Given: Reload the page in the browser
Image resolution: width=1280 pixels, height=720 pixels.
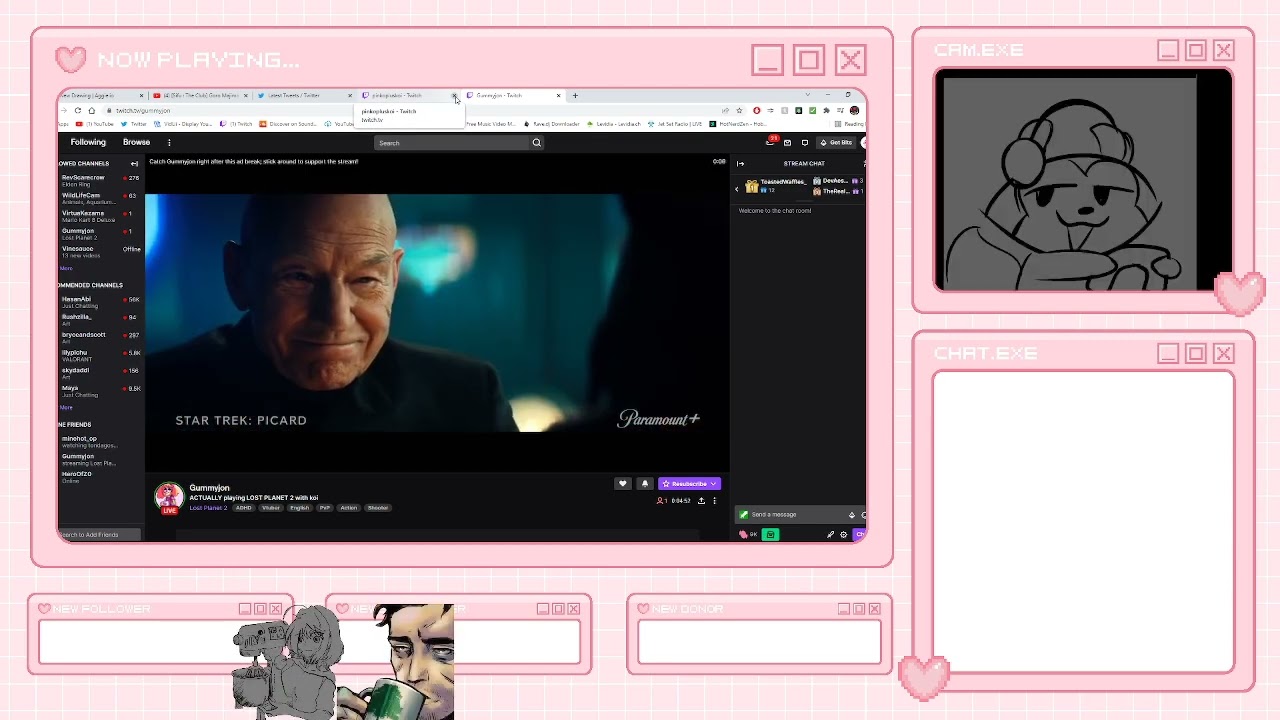Looking at the screenshot, I should coord(78,110).
